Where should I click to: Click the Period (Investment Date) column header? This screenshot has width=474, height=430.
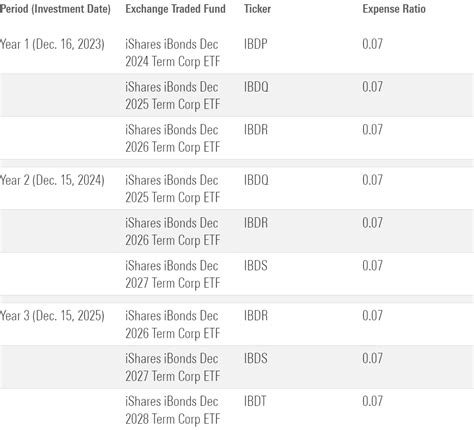pyautogui.click(x=55, y=9)
